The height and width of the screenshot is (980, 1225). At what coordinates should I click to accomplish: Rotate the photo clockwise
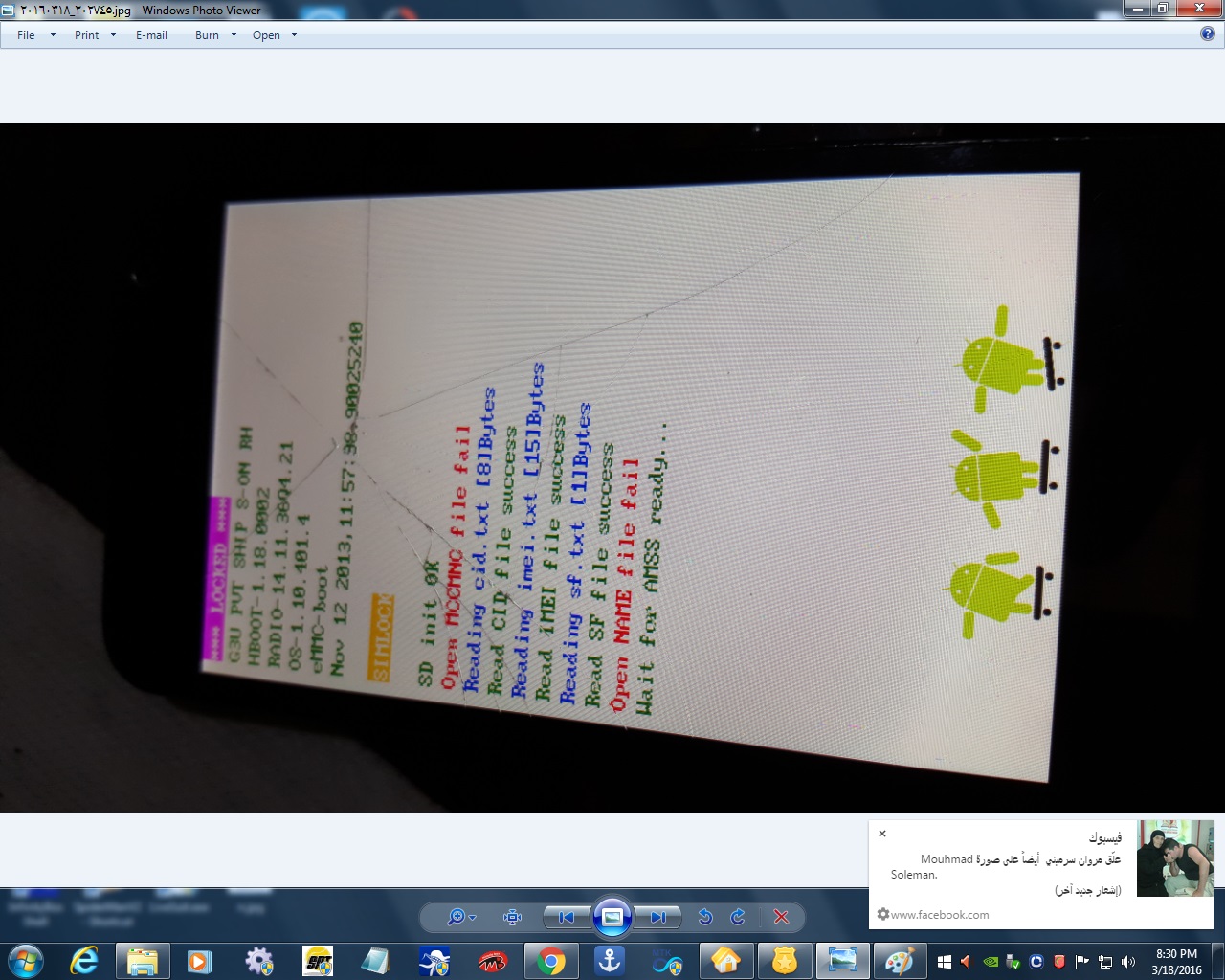click(738, 917)
